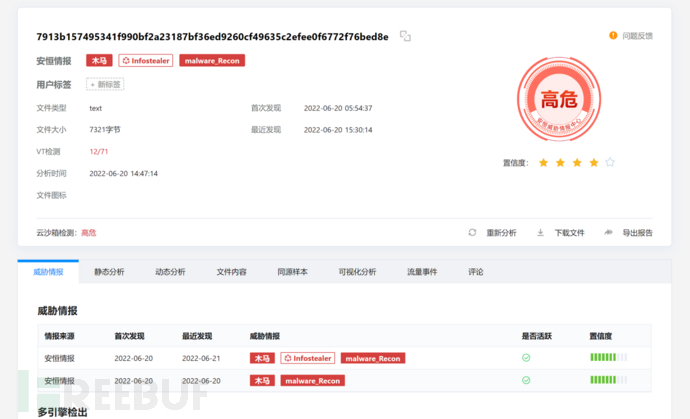Copy the file hash using copy icon
Screen dimensions: 690x419
pos(405,36)
